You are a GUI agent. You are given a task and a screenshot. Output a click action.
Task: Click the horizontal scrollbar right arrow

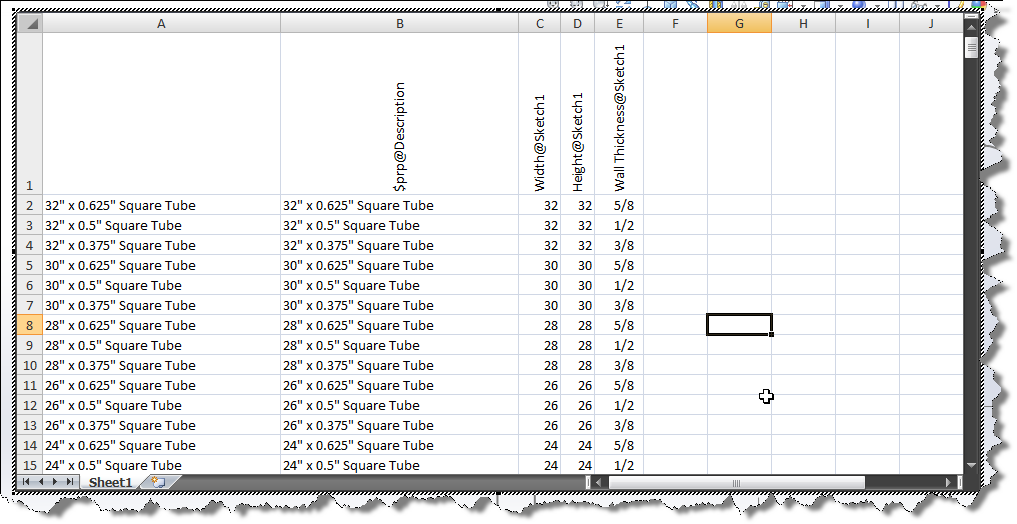[948, 483]
